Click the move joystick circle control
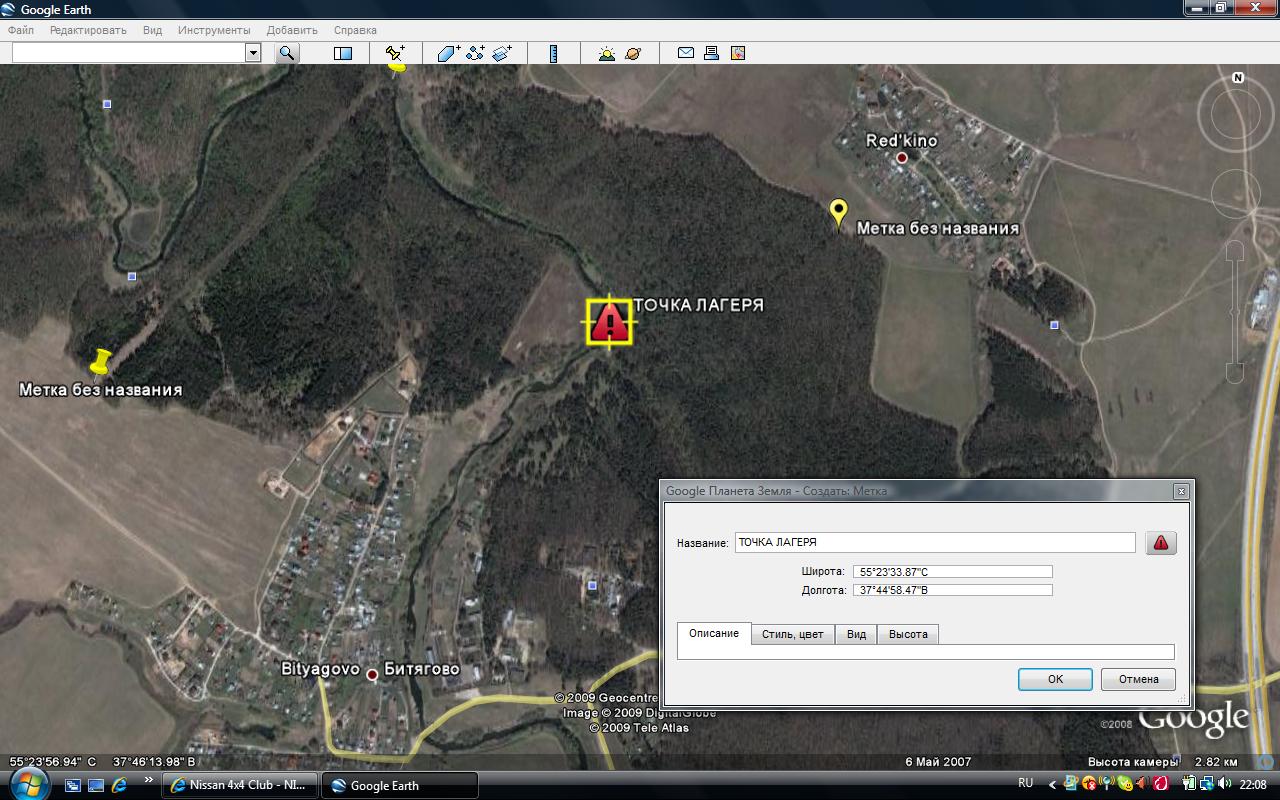 click(1235, 194)
